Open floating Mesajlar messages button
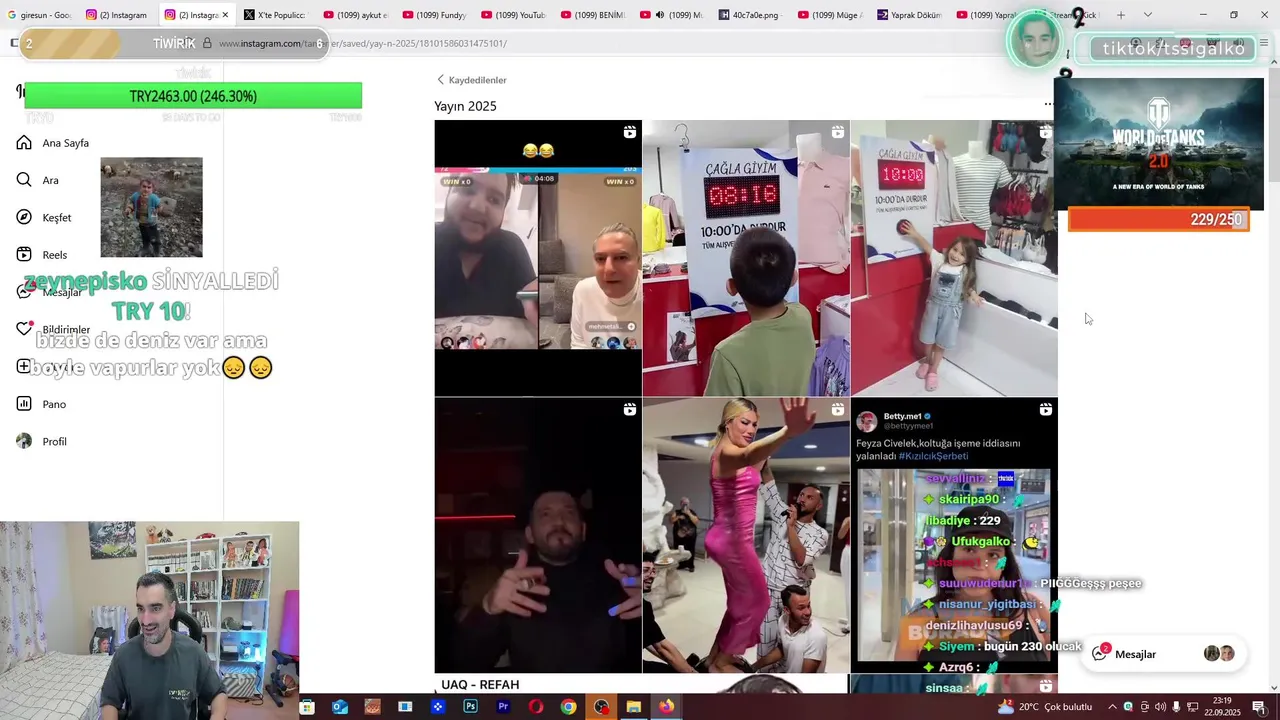This screenshot has height=720, width=1280. [x=1164, y=654]
